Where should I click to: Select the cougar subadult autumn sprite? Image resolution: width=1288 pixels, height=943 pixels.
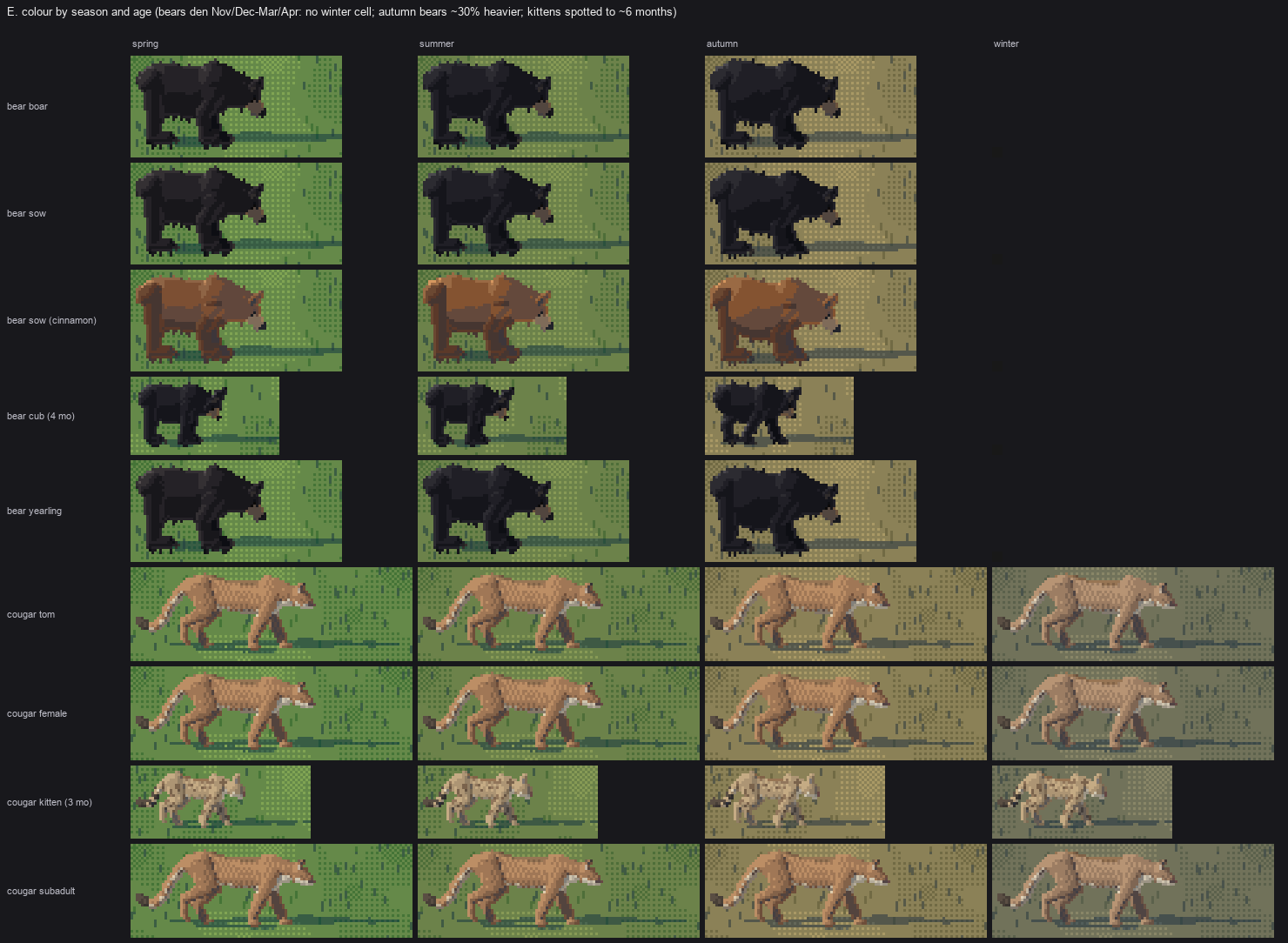click(846, 891)
